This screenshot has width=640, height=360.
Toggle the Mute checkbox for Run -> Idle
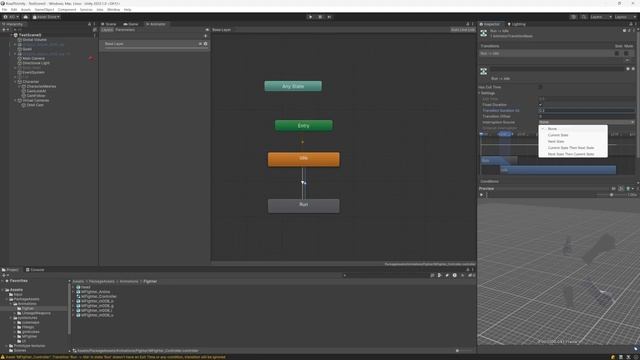coord(626,53)
